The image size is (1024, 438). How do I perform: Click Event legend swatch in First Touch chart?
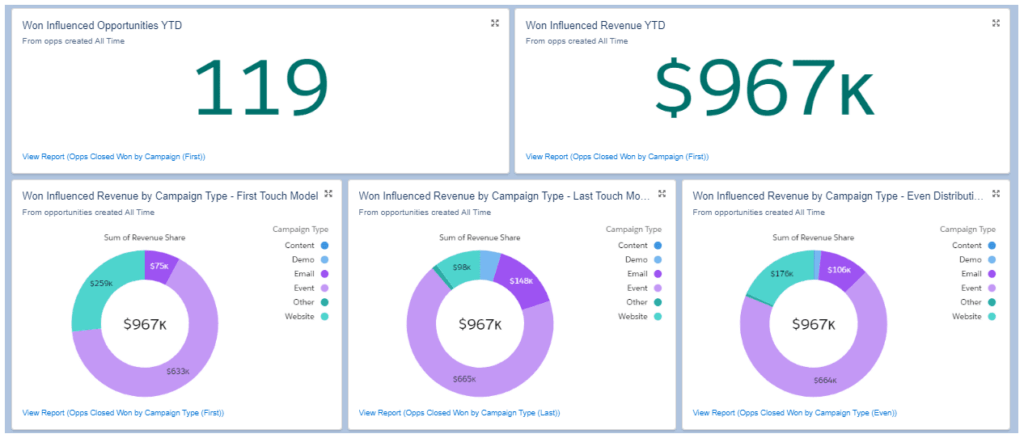tap(325, 288)
